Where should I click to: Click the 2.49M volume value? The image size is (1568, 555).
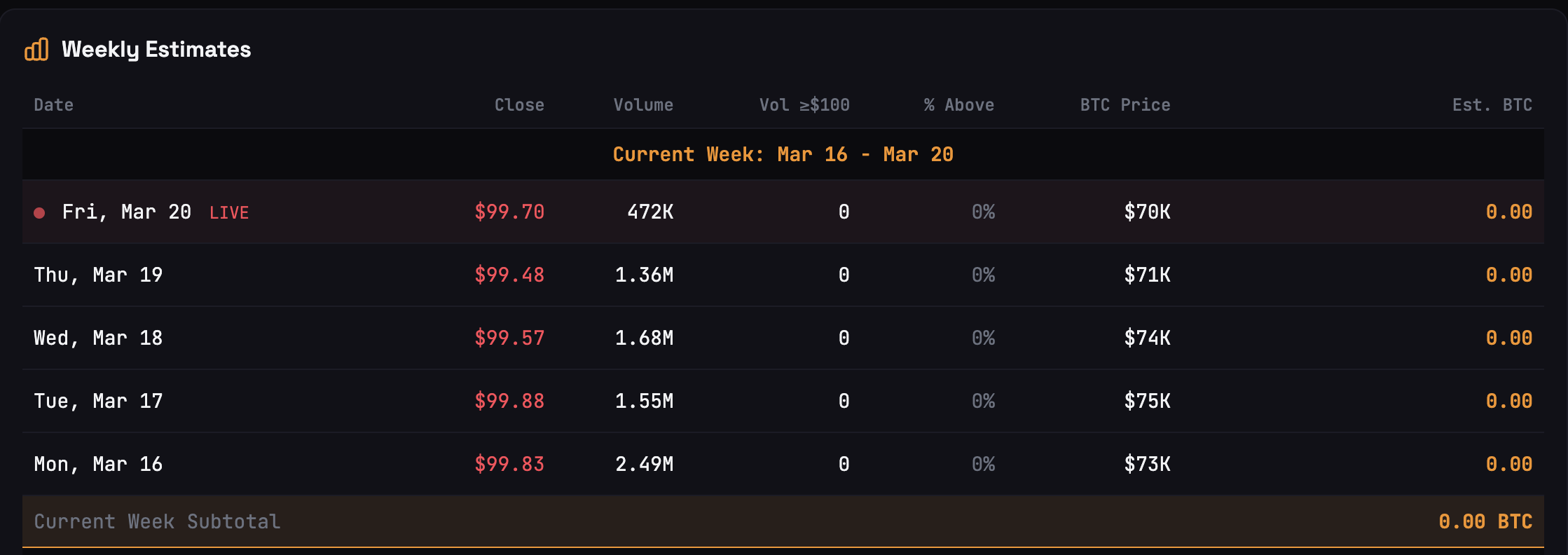tap(644, 464)
